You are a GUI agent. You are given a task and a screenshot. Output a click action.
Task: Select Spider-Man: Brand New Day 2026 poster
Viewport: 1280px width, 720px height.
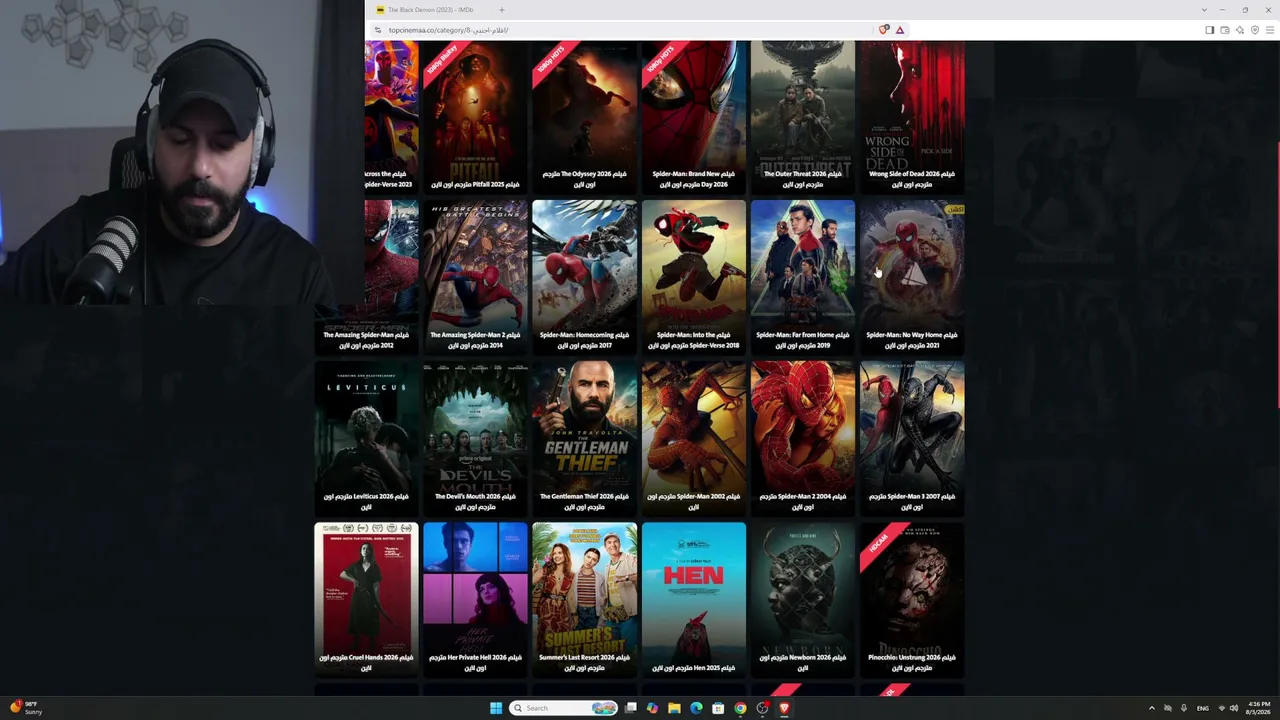tap(694, 116)
